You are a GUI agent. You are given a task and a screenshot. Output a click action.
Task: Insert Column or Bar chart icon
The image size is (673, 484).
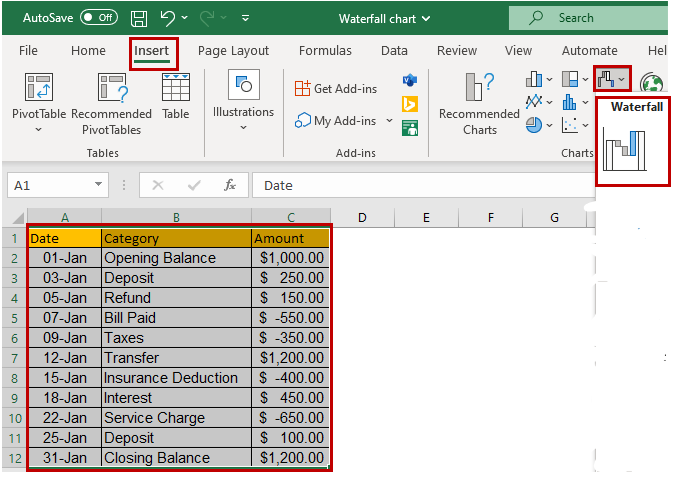[534, 79]
